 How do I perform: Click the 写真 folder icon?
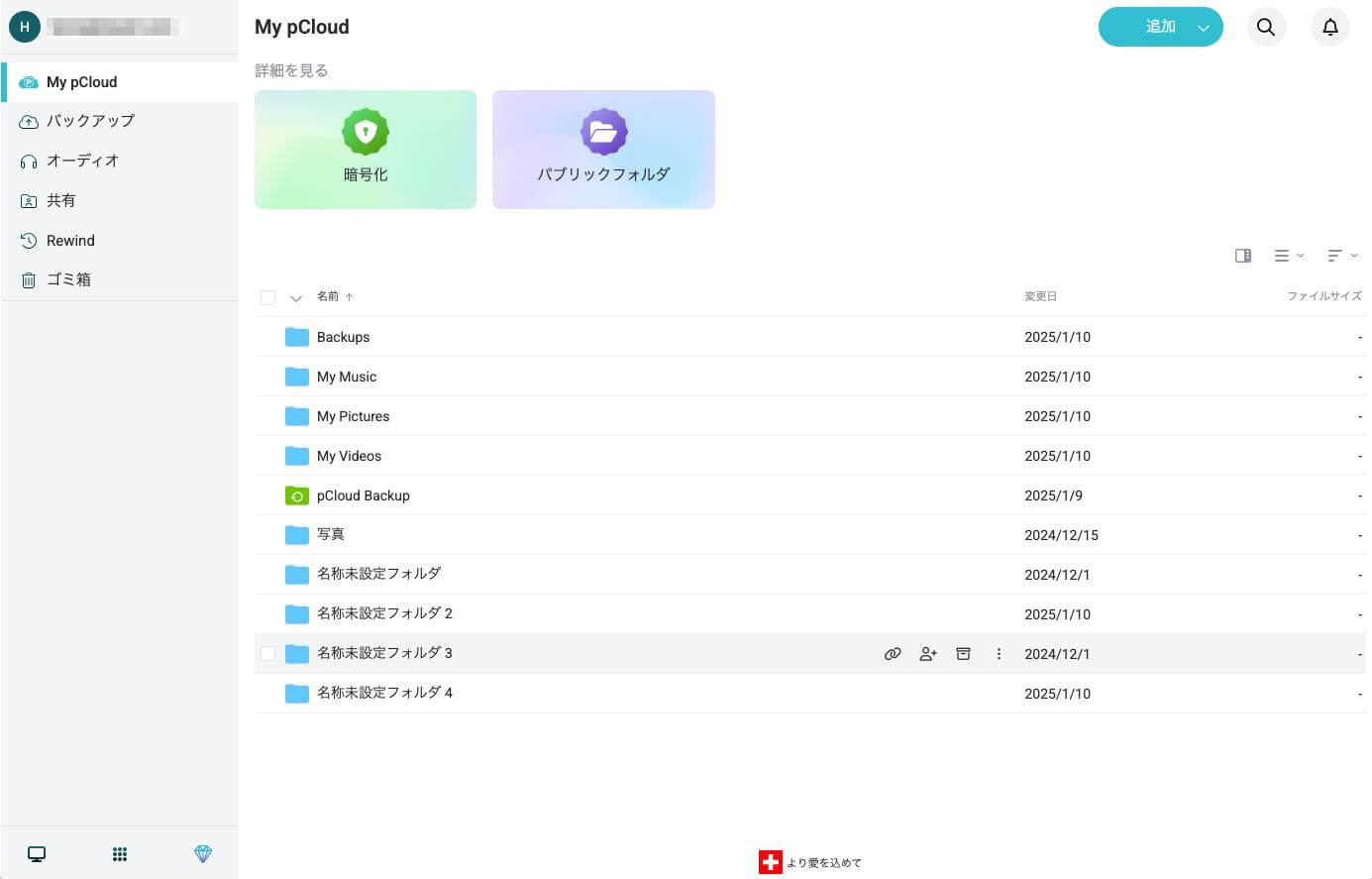pyautogui.click(x=297, y=535)
